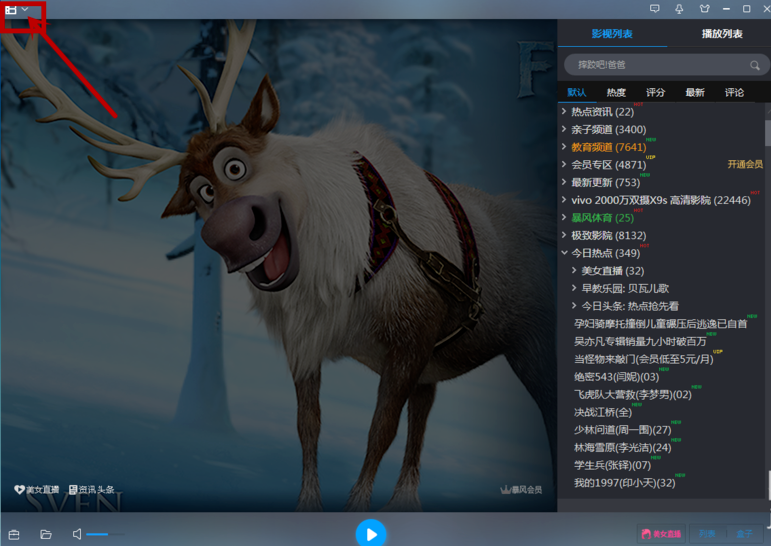This screenshot has height=546, width=771.
Task: Sort list by 评论
Action: 734,92
